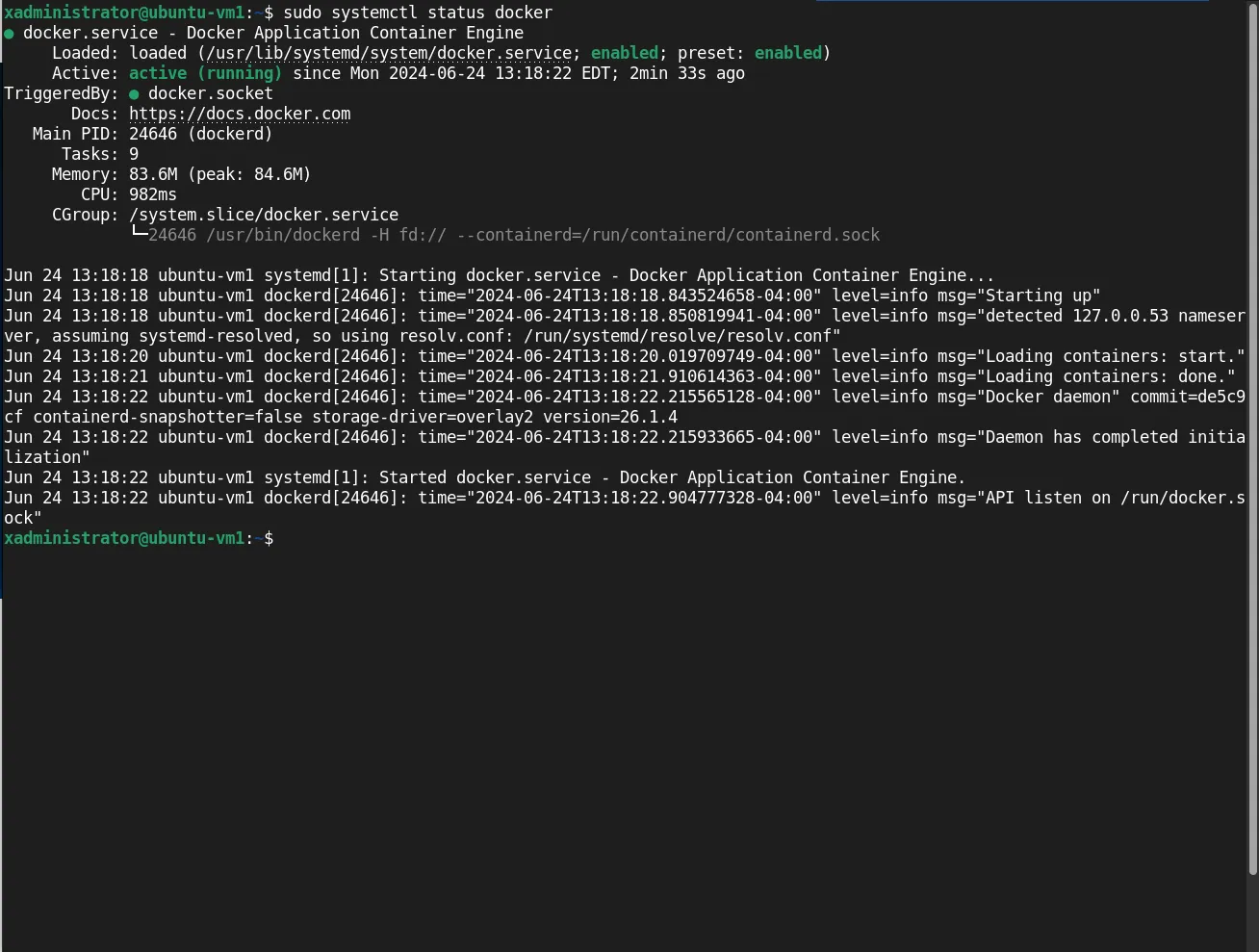Click the /usr/lib/systemd/system/docker.service path
1259x952 pixels.
click(389, 53)
